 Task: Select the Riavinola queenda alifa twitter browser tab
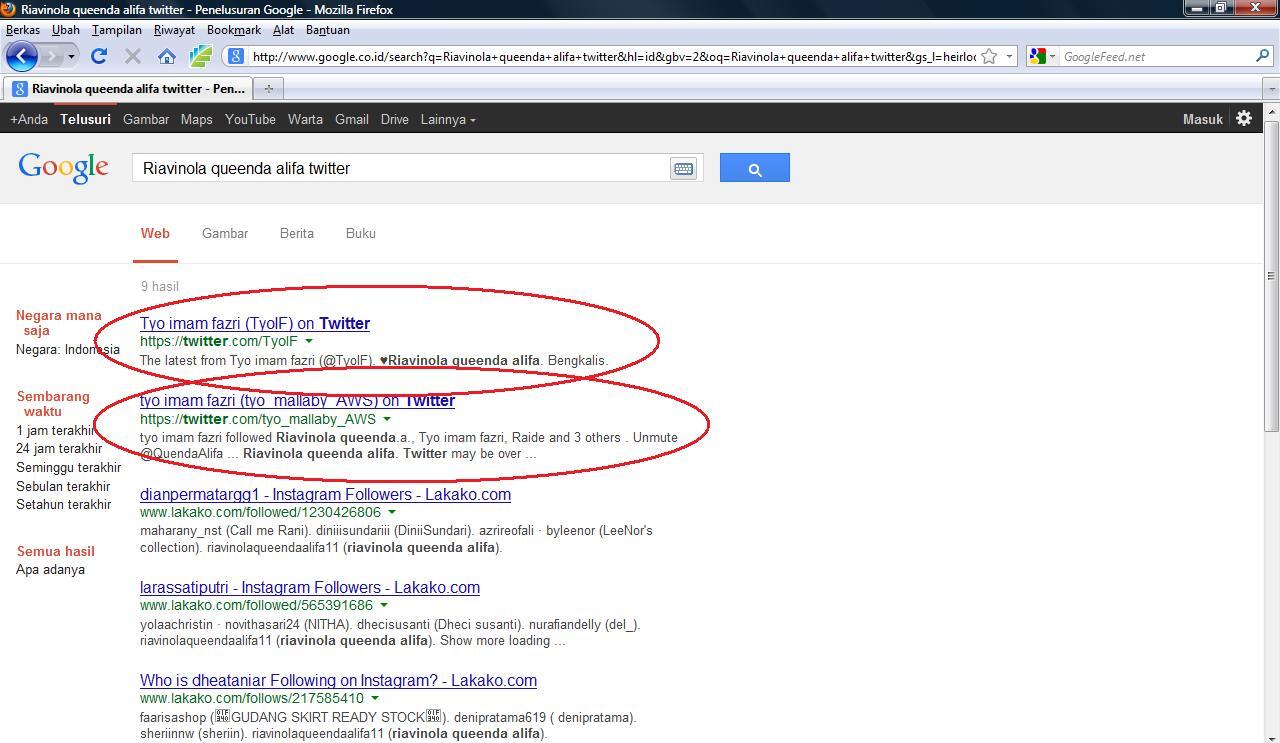(127, 88)
